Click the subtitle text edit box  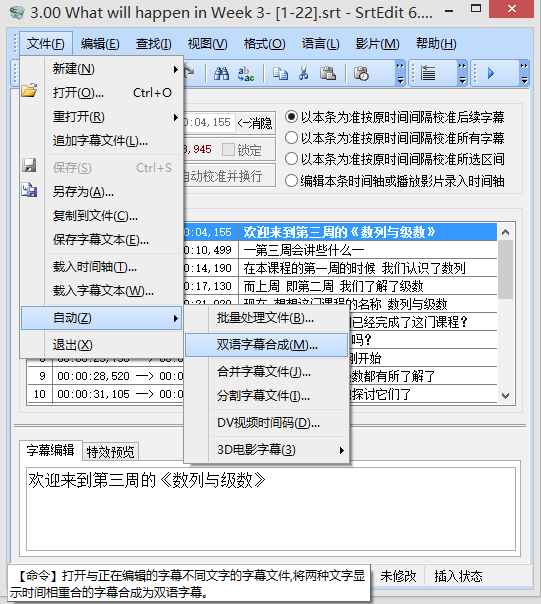(270, 509)
